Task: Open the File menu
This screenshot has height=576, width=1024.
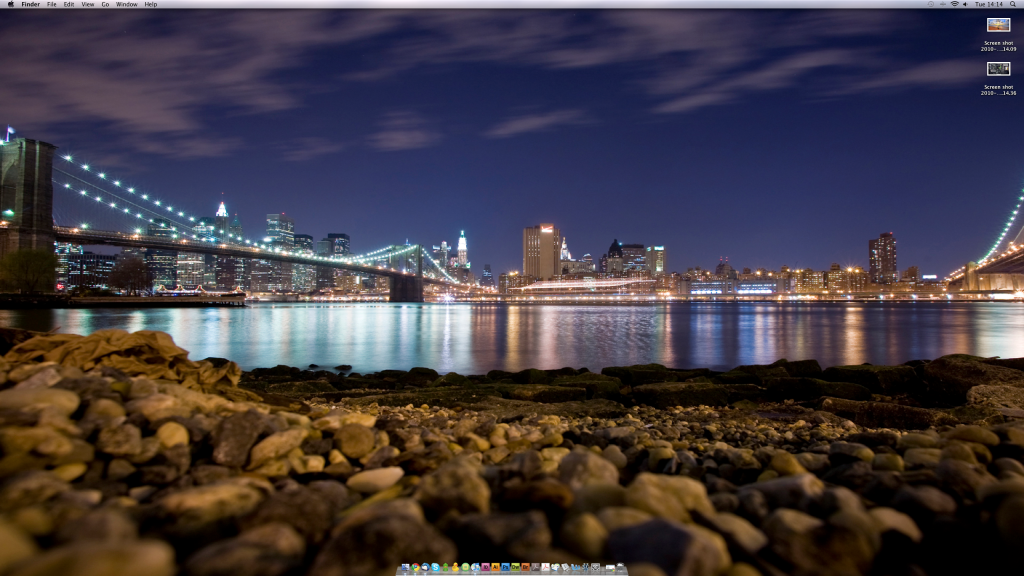Action: [51, 4]
